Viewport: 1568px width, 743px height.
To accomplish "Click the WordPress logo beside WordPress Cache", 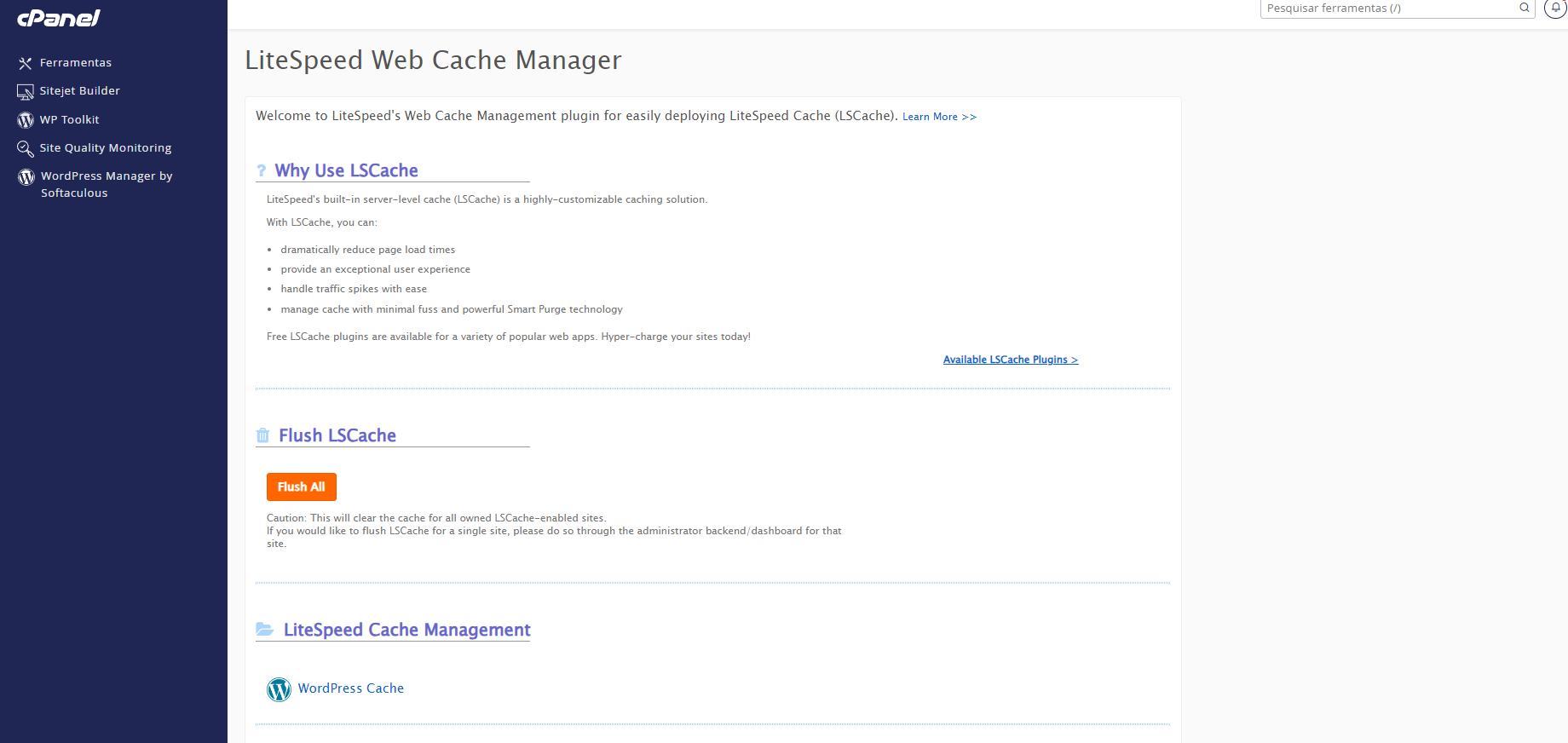I will coord(279,689).
